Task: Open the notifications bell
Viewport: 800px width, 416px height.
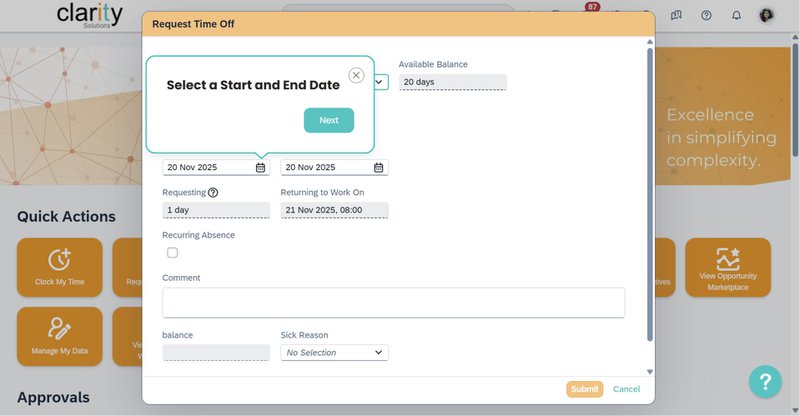Action: tap(736, 15)
